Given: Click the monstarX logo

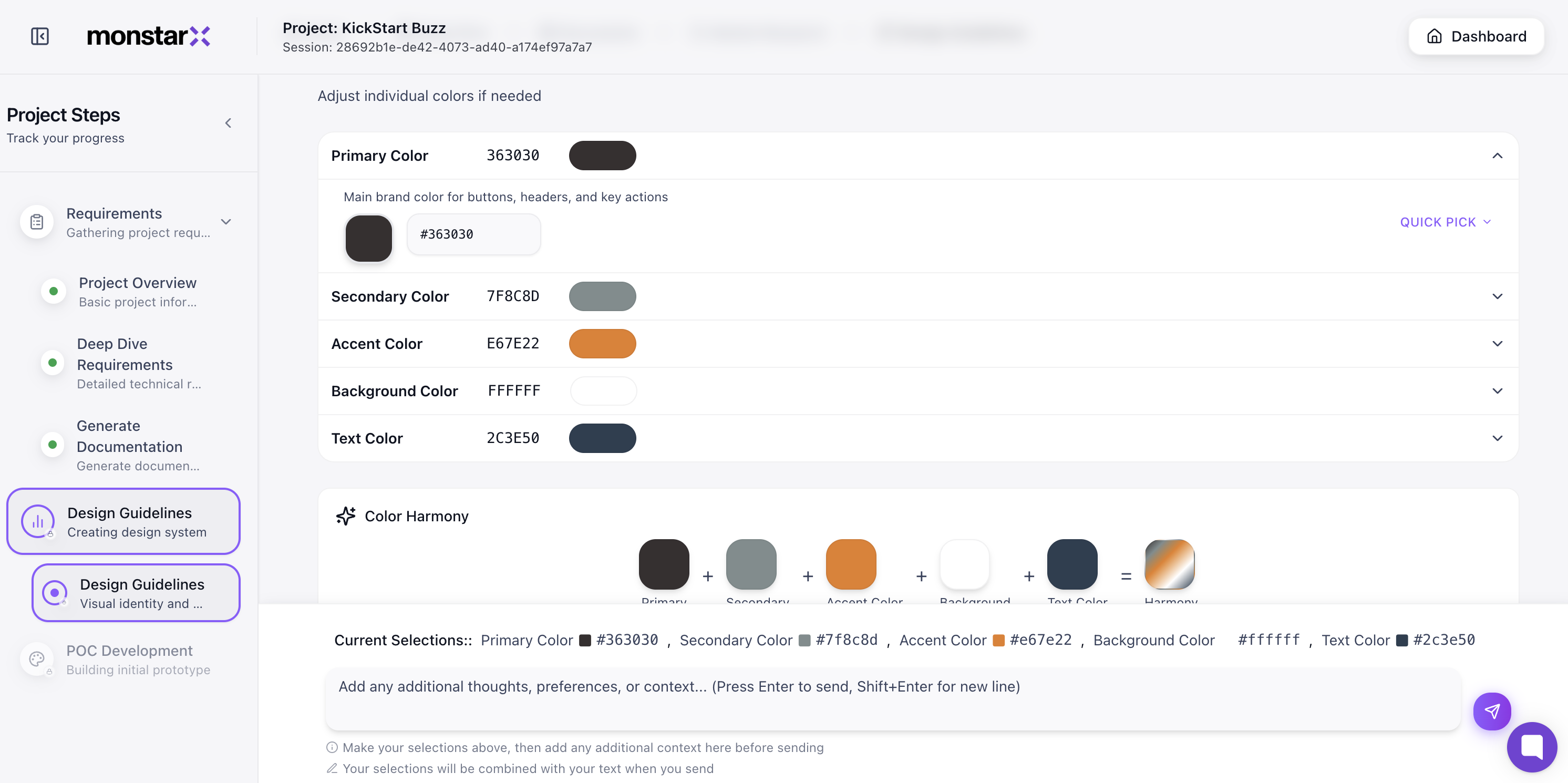Looking at the screenshot, I should pos(149,36).
